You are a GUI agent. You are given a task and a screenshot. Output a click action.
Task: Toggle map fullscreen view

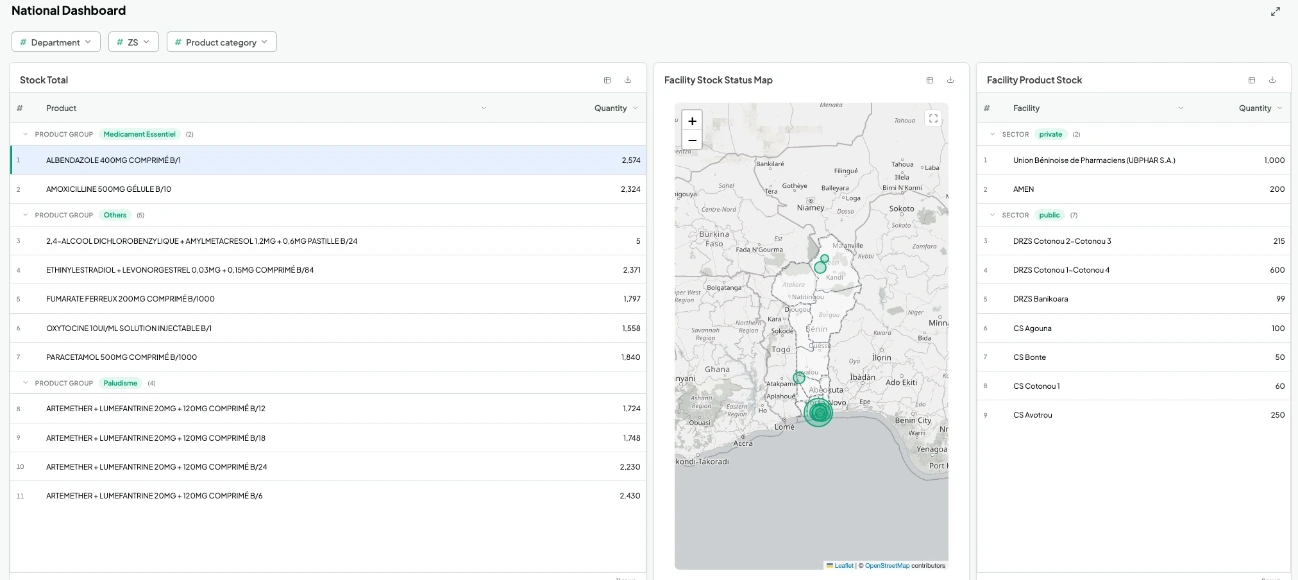933,118
